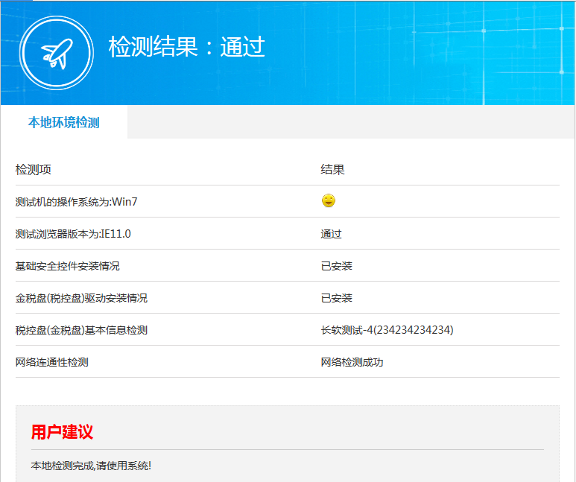Select the 结果 column header
This screenshot has width=576, height=482.
332,170
